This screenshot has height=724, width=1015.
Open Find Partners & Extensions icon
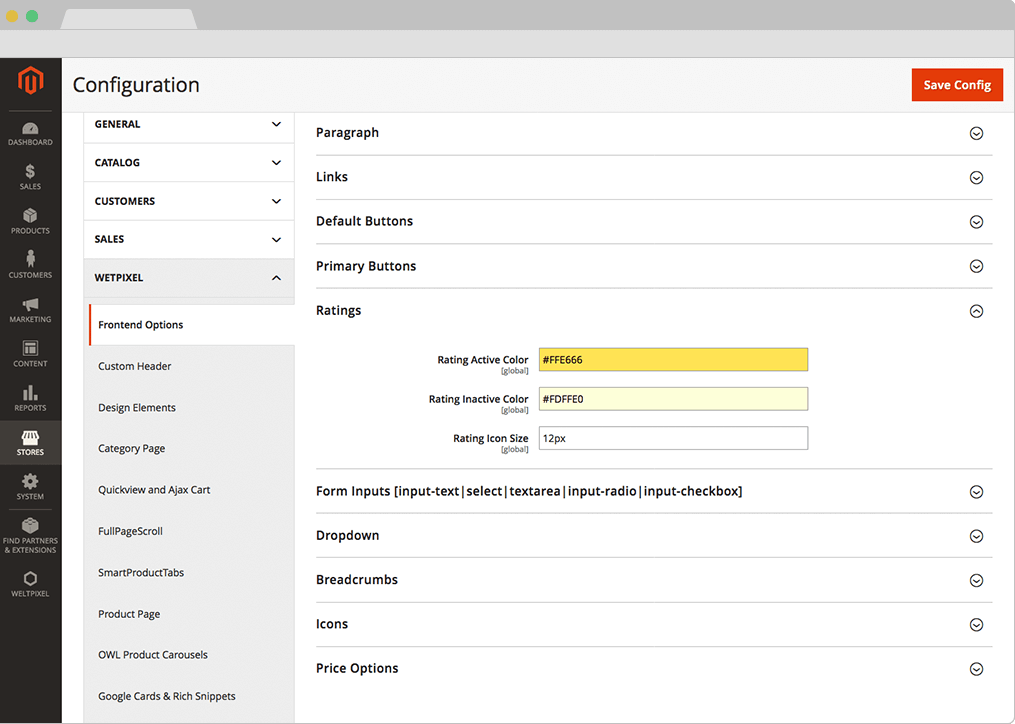[x=30, y=534]
